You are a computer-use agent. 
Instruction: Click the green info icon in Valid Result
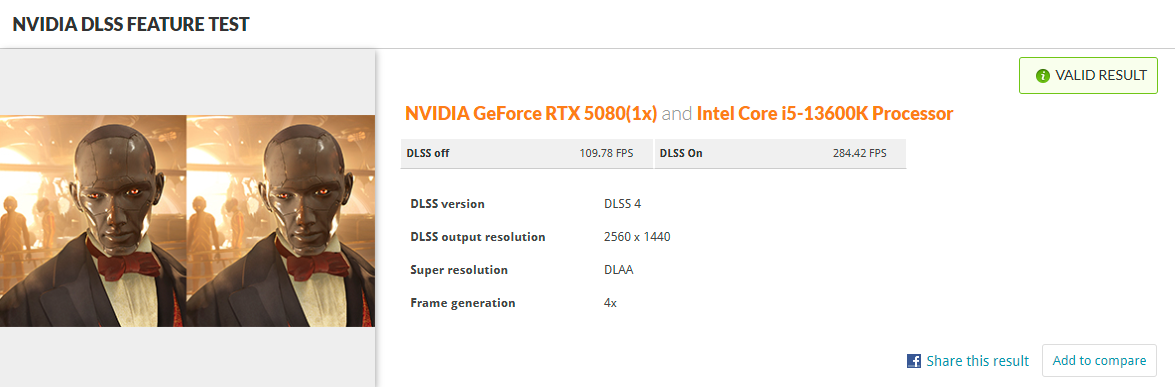[1042, 76]
